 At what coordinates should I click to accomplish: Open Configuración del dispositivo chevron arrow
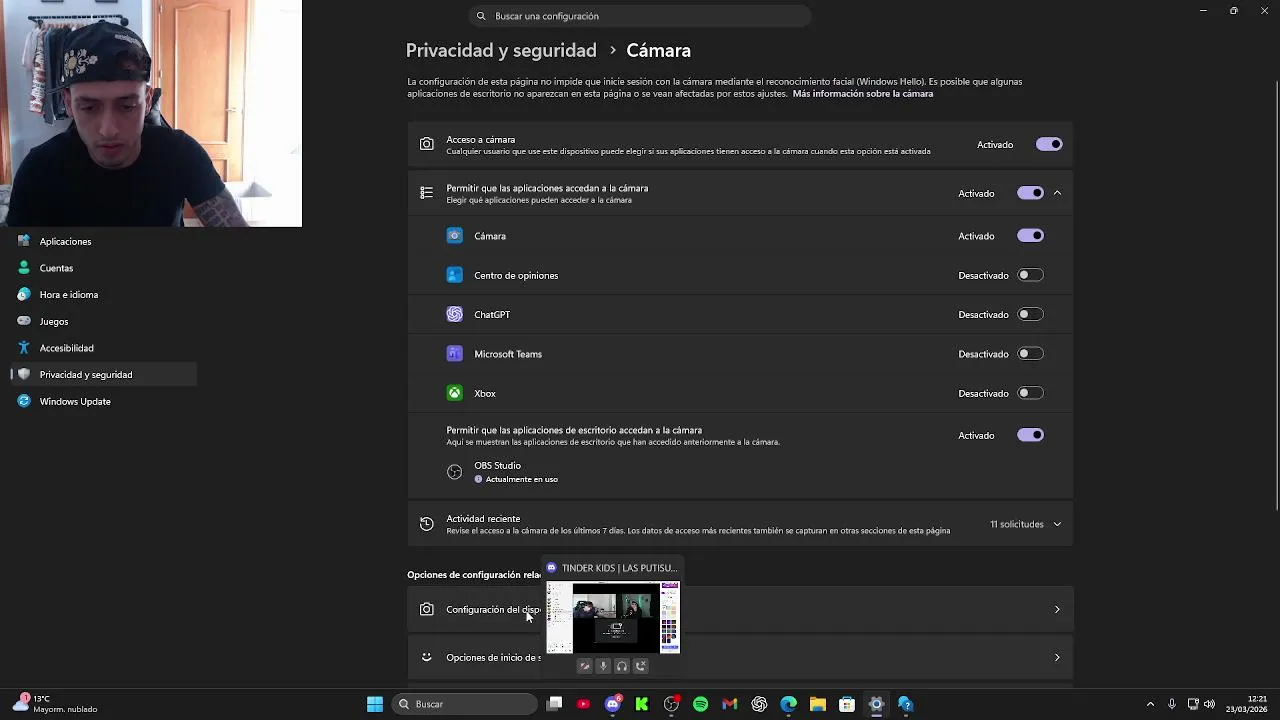point(1057,609)
